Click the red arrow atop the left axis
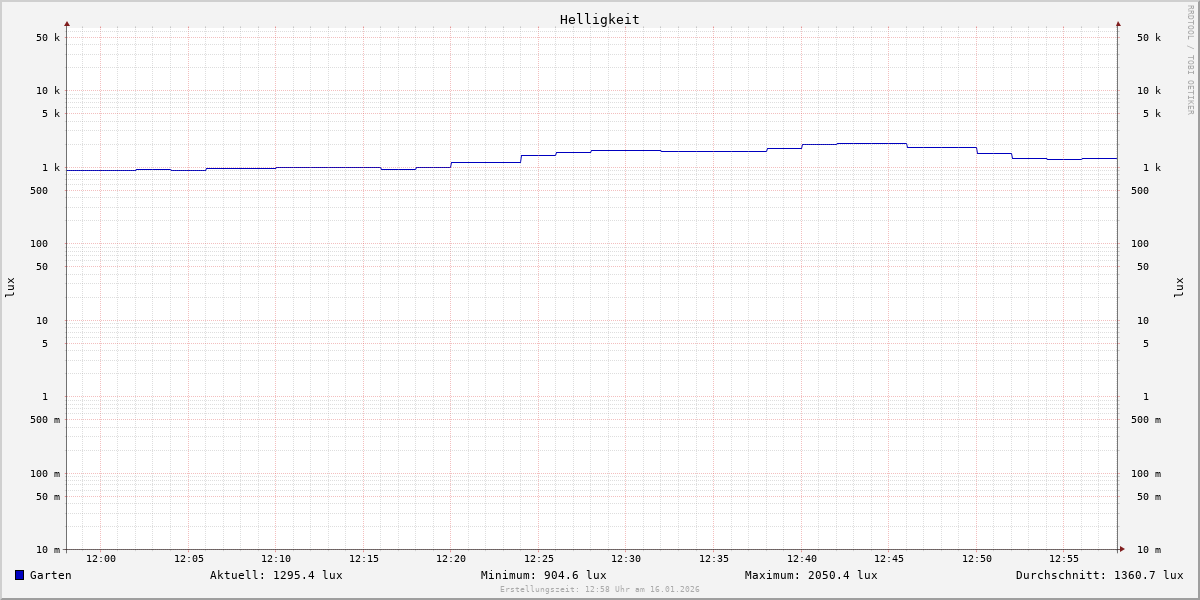 click(67, 23)
